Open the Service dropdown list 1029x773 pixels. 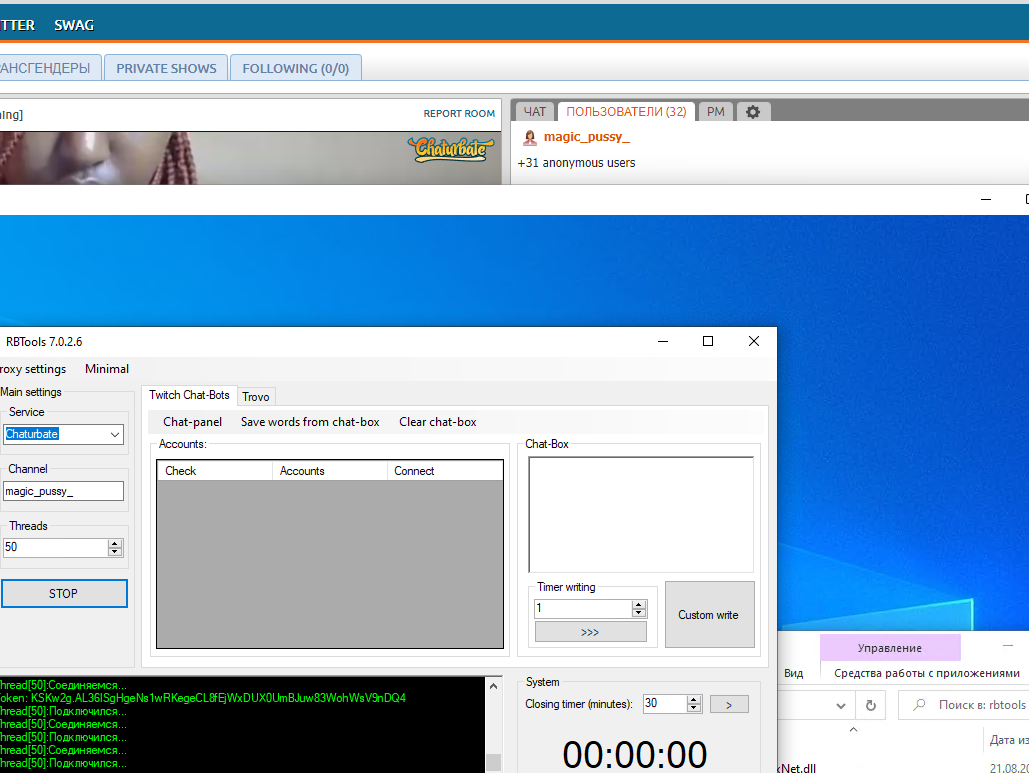tap(115, 434)
